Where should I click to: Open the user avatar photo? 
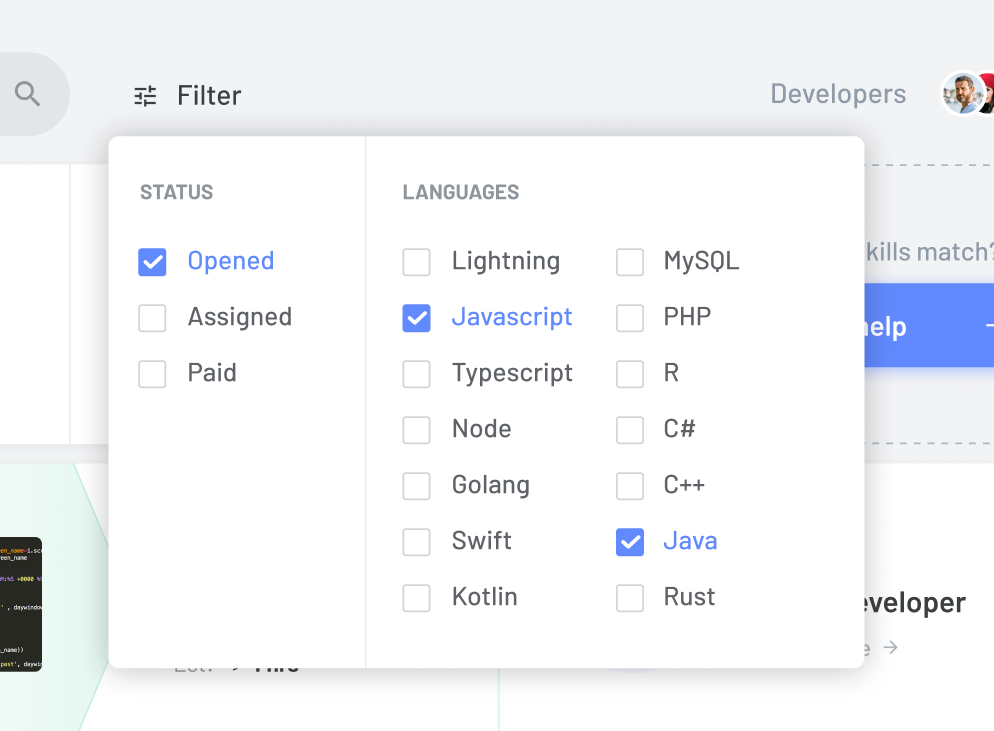pos(963,93)
